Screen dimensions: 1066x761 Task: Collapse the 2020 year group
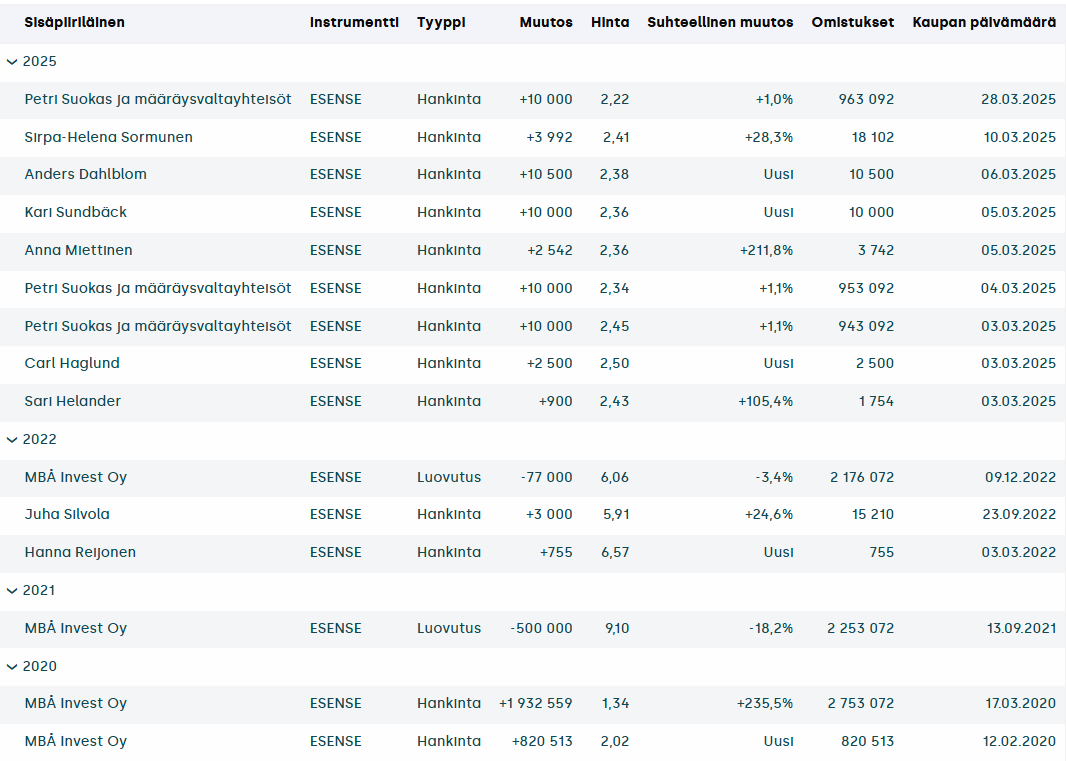(12, 667)
